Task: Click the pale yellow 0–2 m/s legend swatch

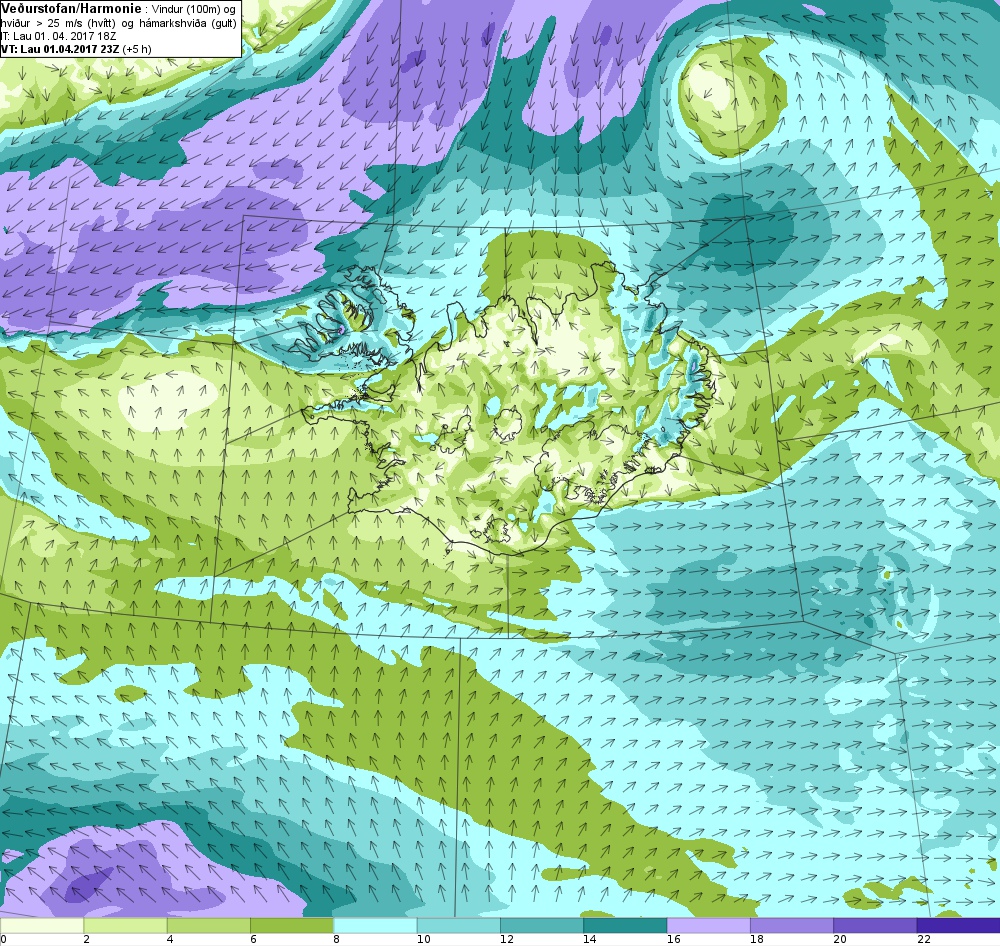Action: click(41, 925)
